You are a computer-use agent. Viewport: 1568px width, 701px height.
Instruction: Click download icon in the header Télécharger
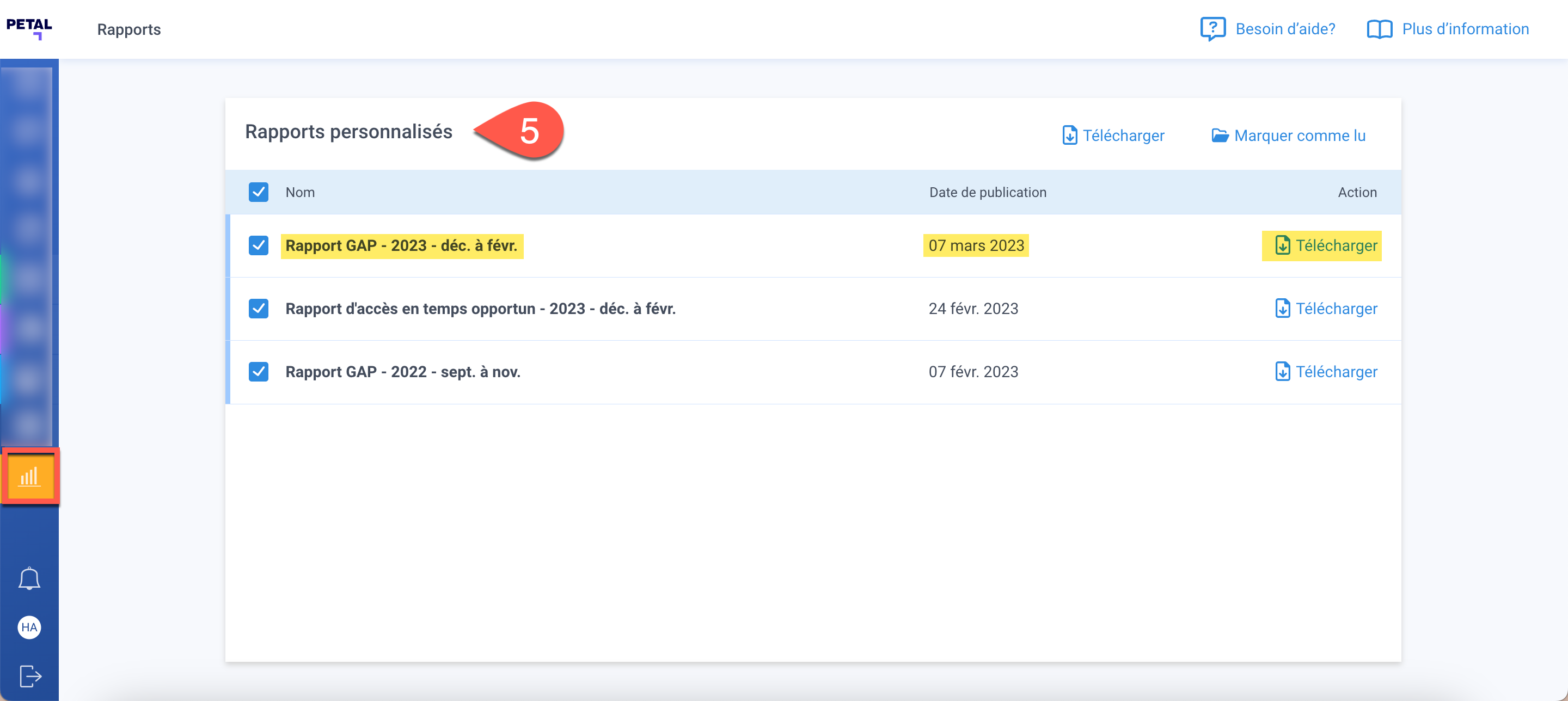(x=1069, y=135)
